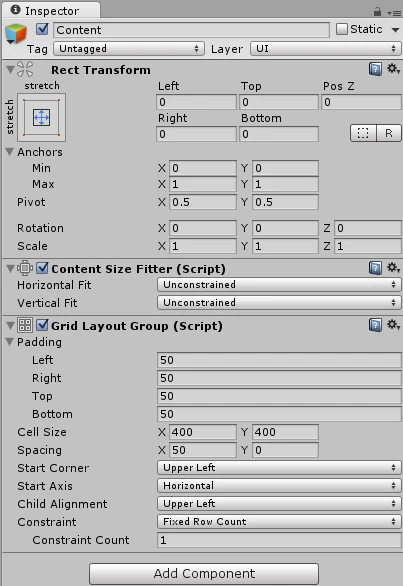
Task: Open the Child Alignment dropdown
Action: click(279, 503)
